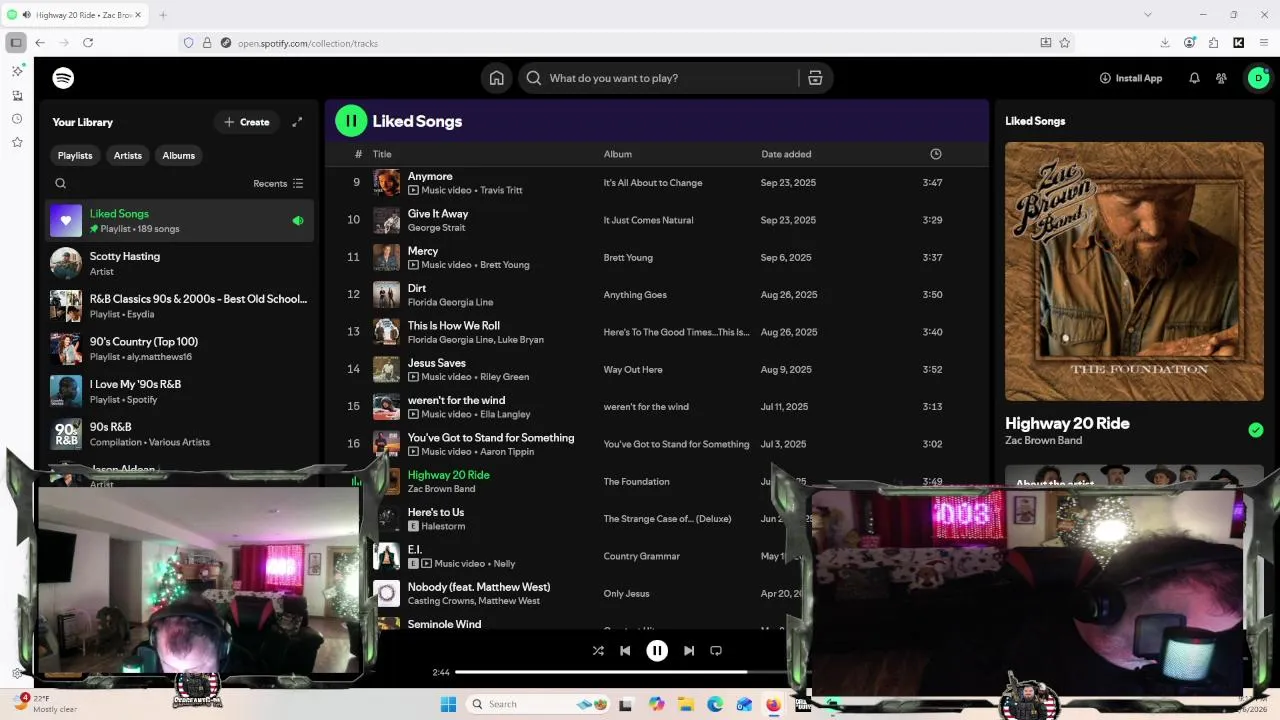The image size is (1280, 720).
Task: Open the 90s R&B compilation
Action: click(x=179, y=434)
